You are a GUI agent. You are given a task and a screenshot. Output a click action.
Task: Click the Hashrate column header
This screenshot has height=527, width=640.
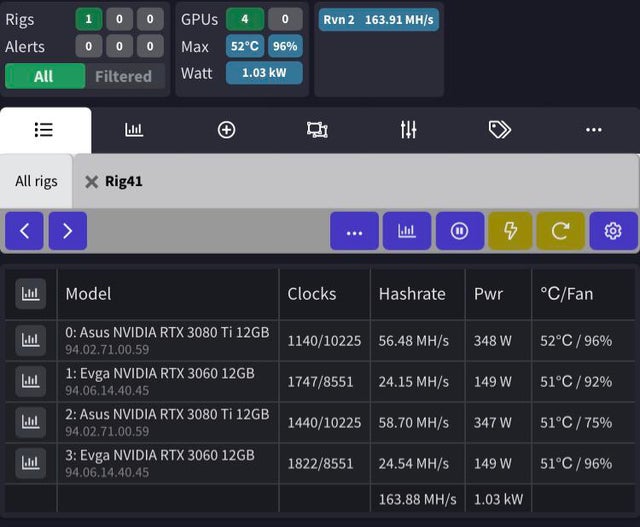pyautogui.click(x=412, y=294)
